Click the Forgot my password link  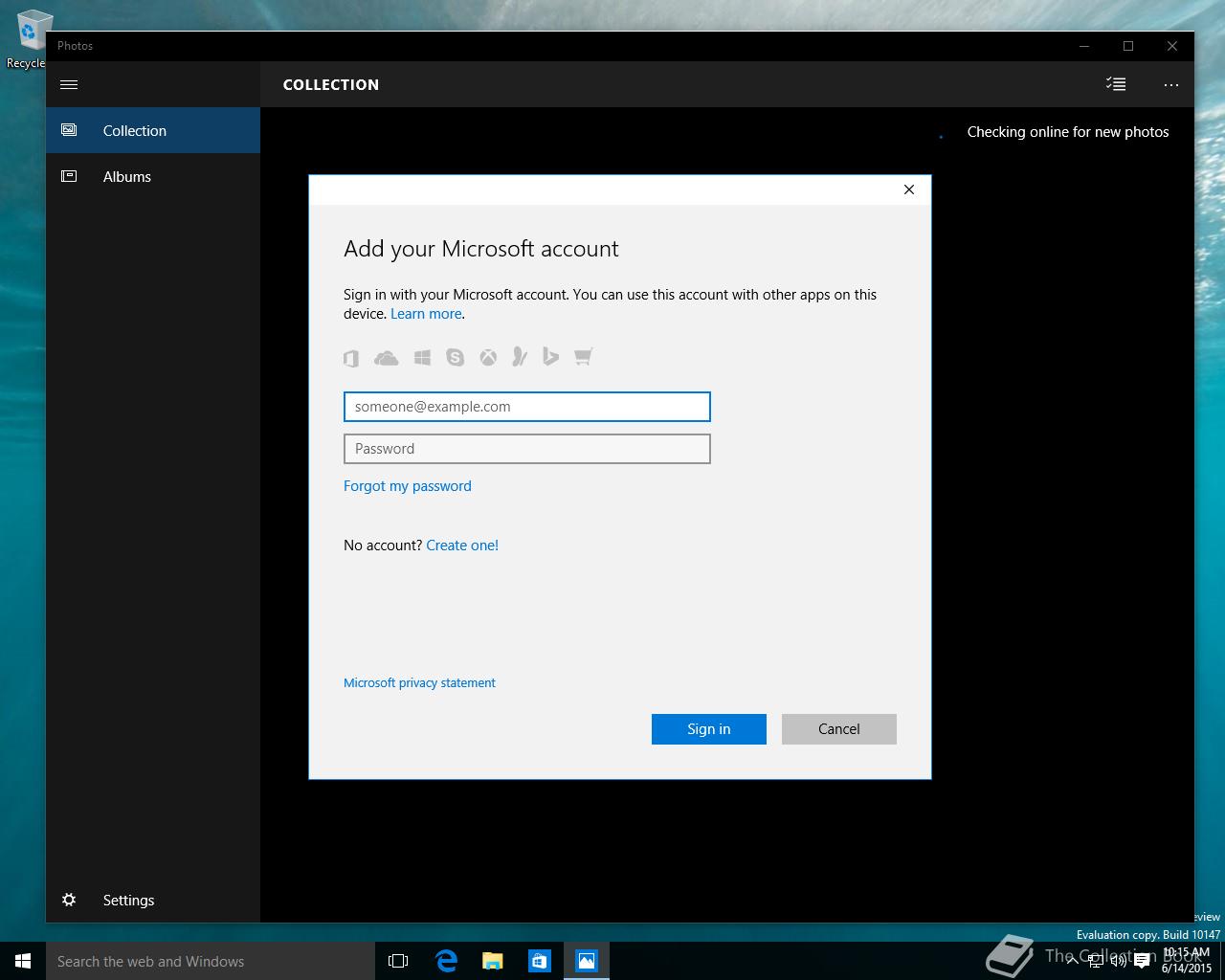pyautogui.click(x=408, y=486)
